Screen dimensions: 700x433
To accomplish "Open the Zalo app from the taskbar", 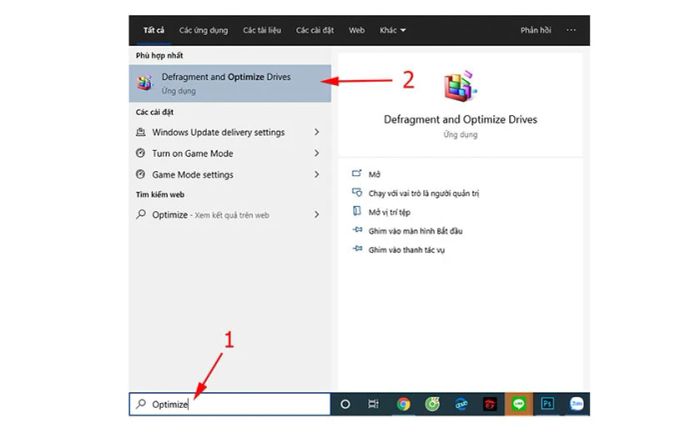I will [576, 404].
